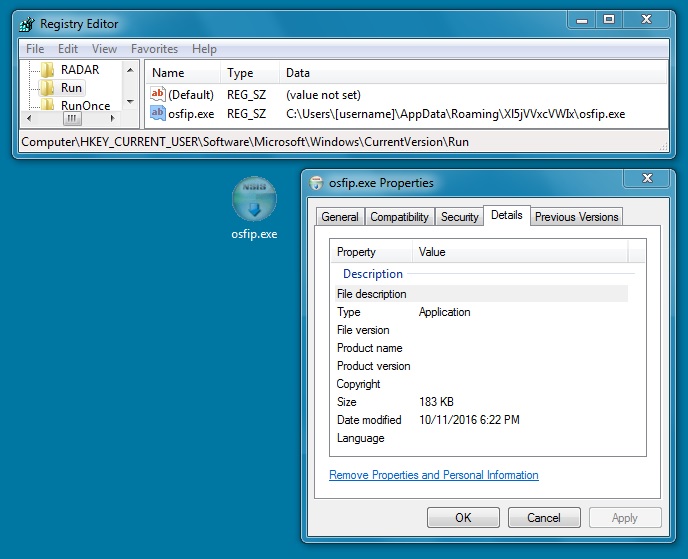The width and height of the screenshot is (688, 559).
Task: Open Remove Properties and Personal Information link
Action: coord(434,475)
